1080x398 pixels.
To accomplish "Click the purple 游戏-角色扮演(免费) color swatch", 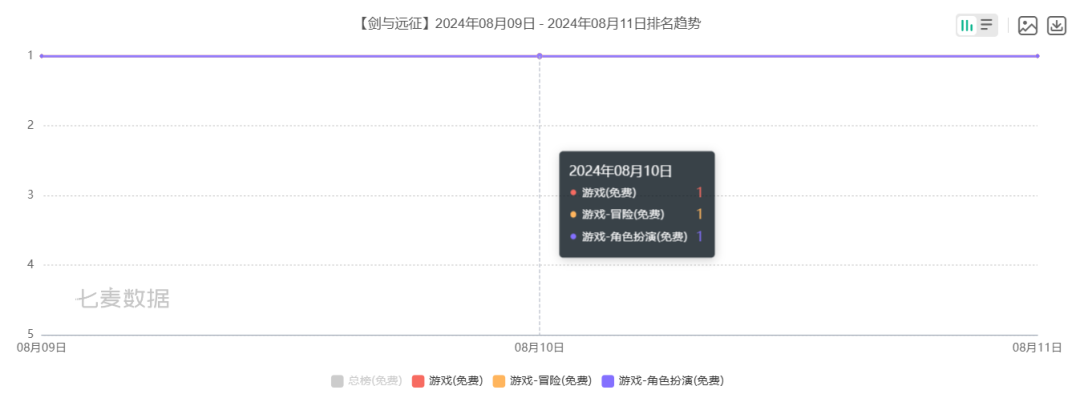I will 608,381.
